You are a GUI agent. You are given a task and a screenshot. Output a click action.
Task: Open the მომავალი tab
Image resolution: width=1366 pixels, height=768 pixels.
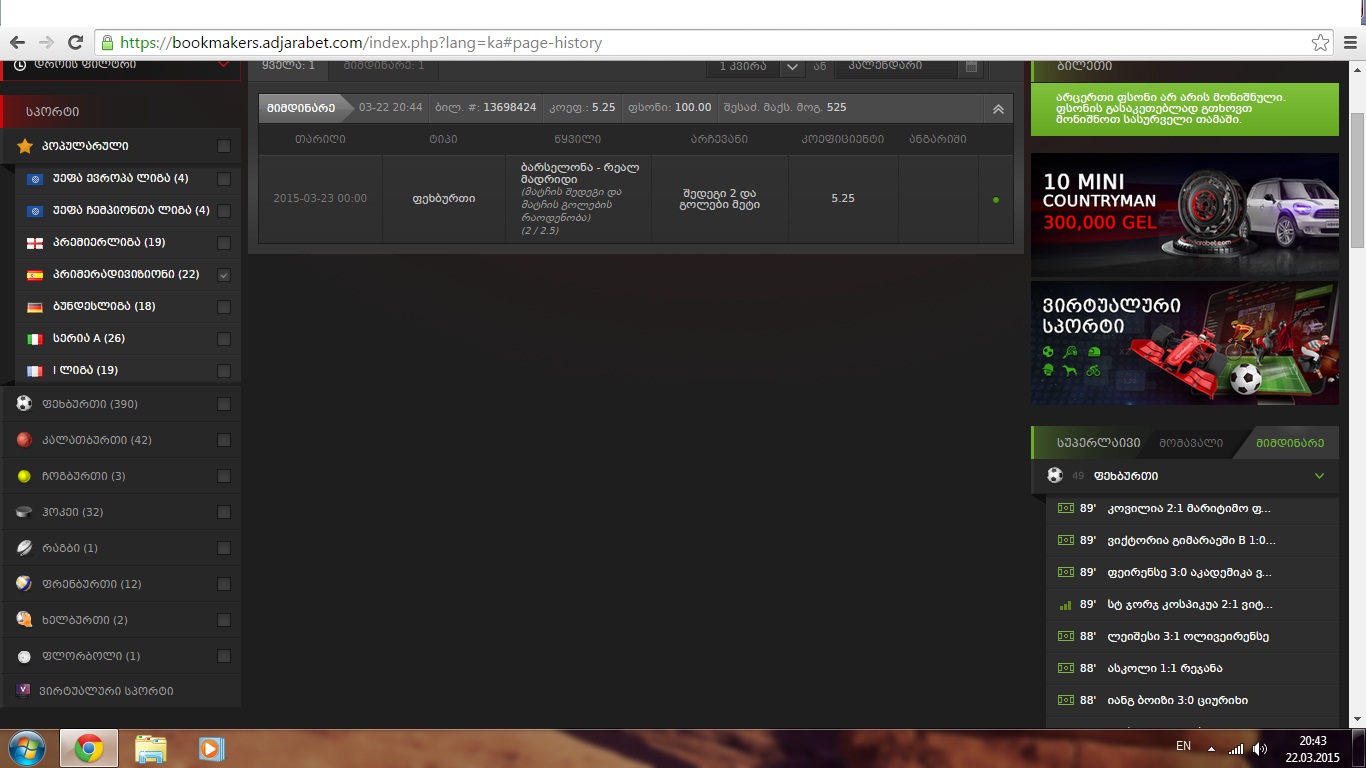[x=1191, y=443]
